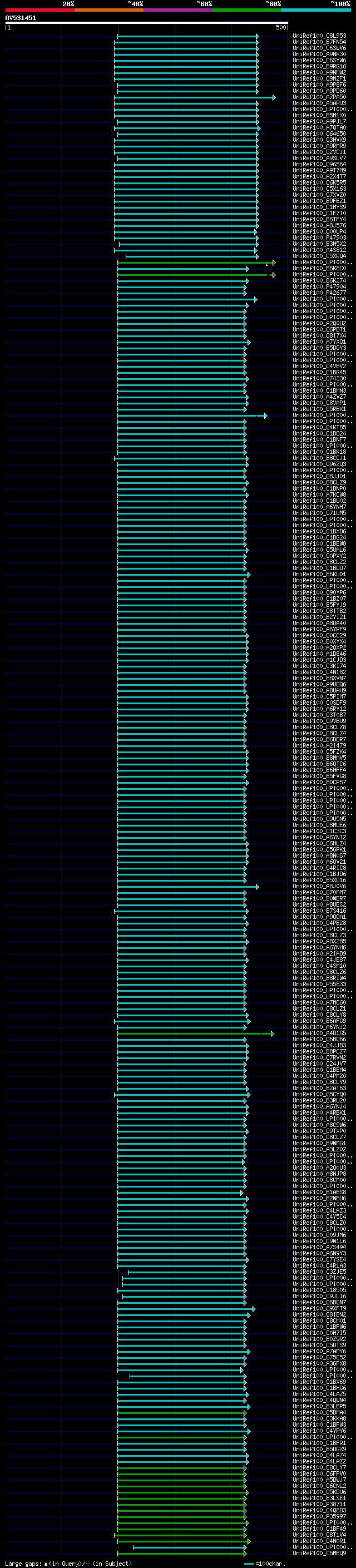This screenshot has width=356, height=1568.
Task: Select hit label UniRef100_C8CLZ9
Action: [319, 483]
